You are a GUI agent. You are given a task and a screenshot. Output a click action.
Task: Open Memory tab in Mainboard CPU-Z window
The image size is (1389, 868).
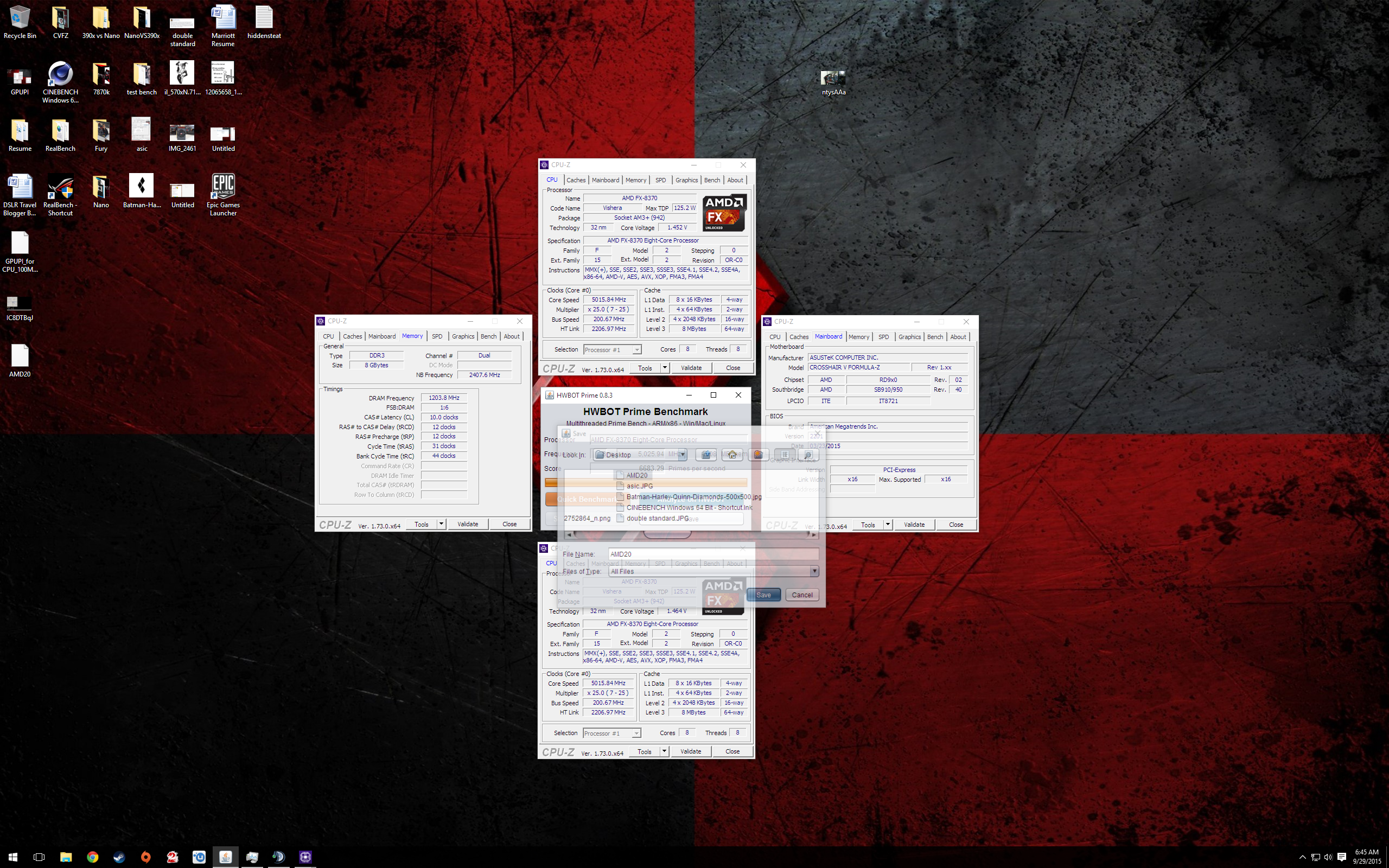click(859, 337)
